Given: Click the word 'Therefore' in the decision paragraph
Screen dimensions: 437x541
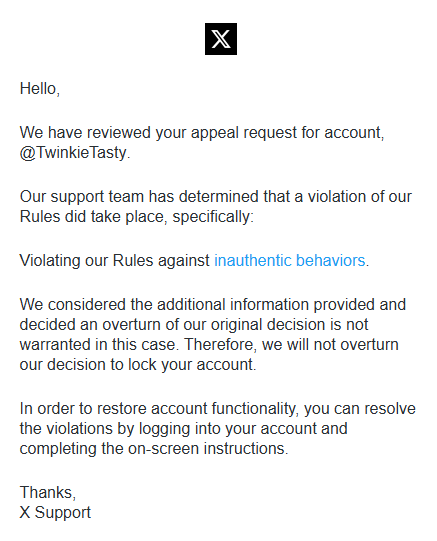Looking at the screenshot, I should point(220,345).
